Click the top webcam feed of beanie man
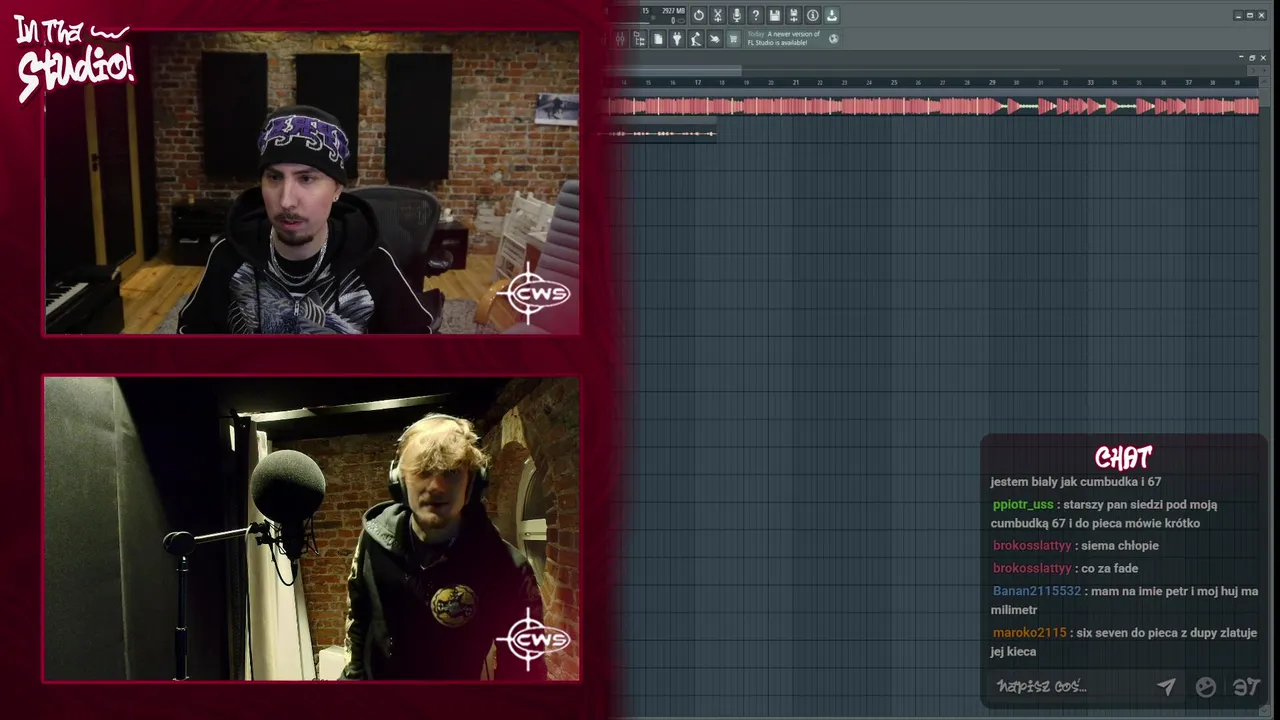 tap(312, 183)
